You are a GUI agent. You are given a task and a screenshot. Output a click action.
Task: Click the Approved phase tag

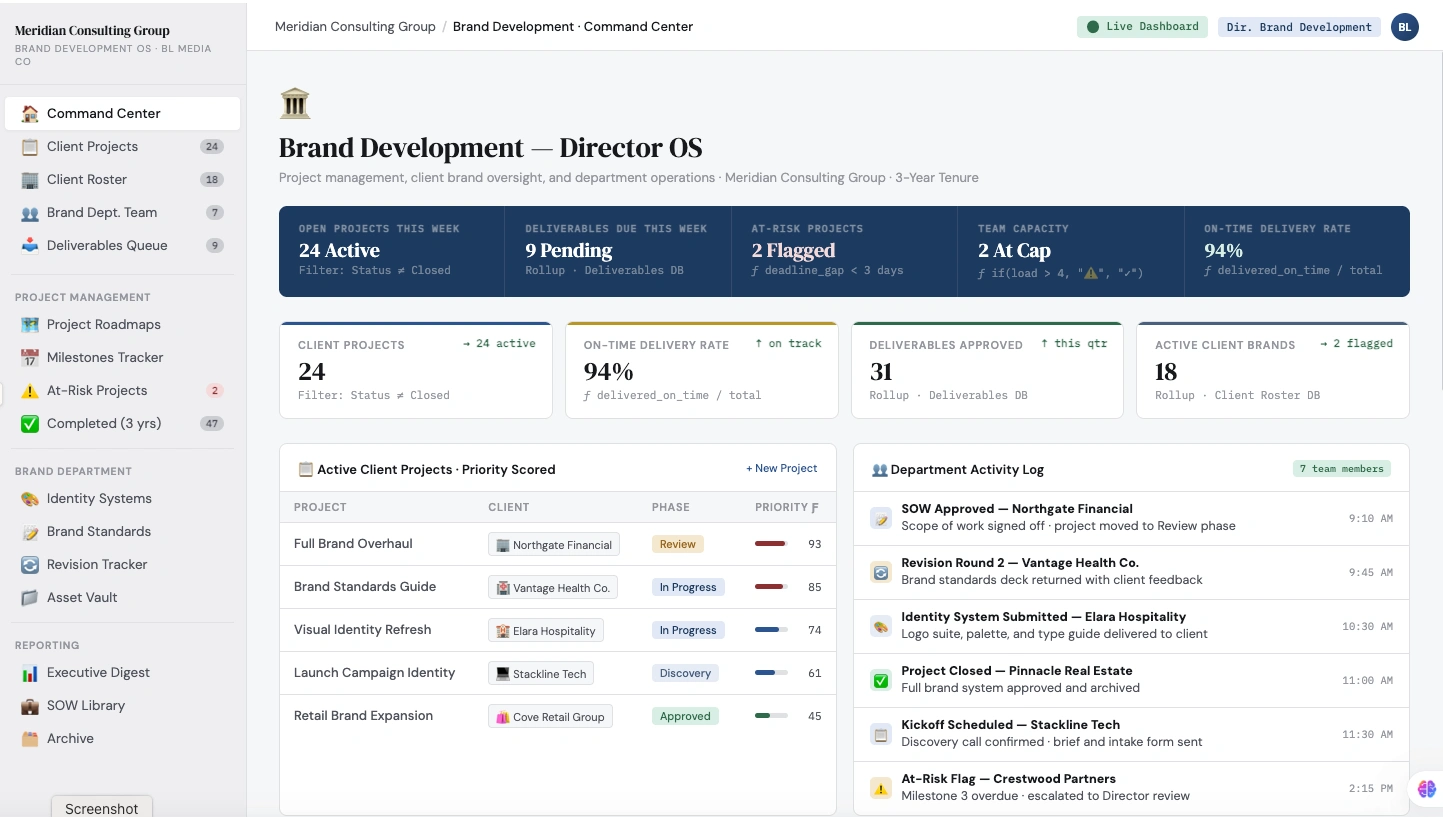pos(685,716)
